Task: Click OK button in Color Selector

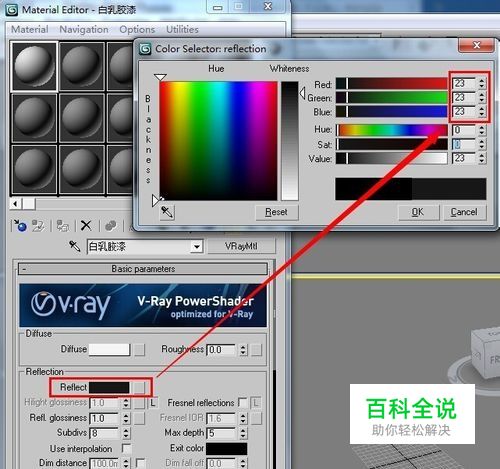Action: (x=418, y=212)
